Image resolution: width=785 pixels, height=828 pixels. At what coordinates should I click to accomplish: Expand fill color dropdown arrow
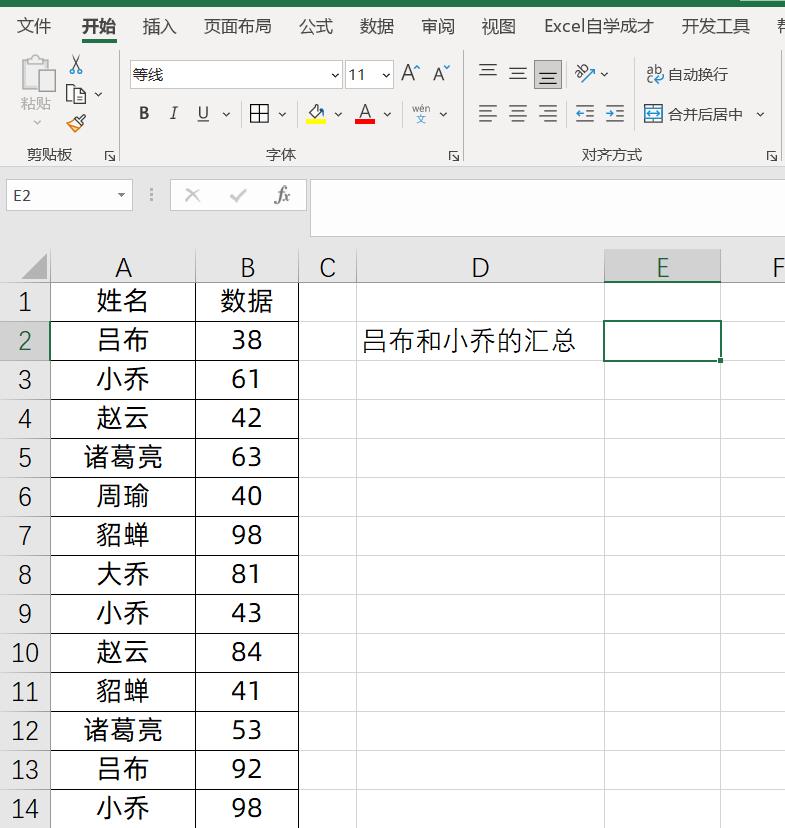point(338,114)
